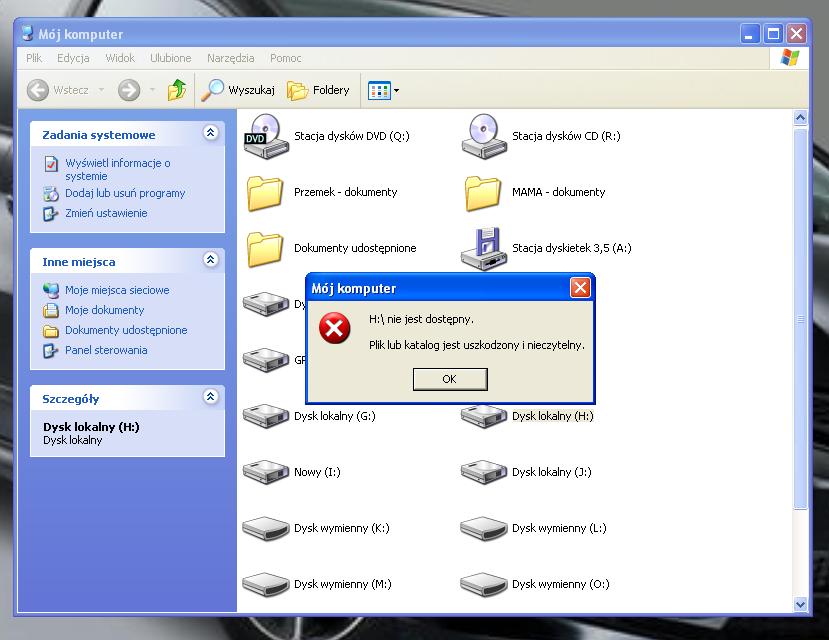Collapse the Szczegóły panel
The height and width of the screenshot is (640, 829).
pyautogui.click(x=210, y=396)
